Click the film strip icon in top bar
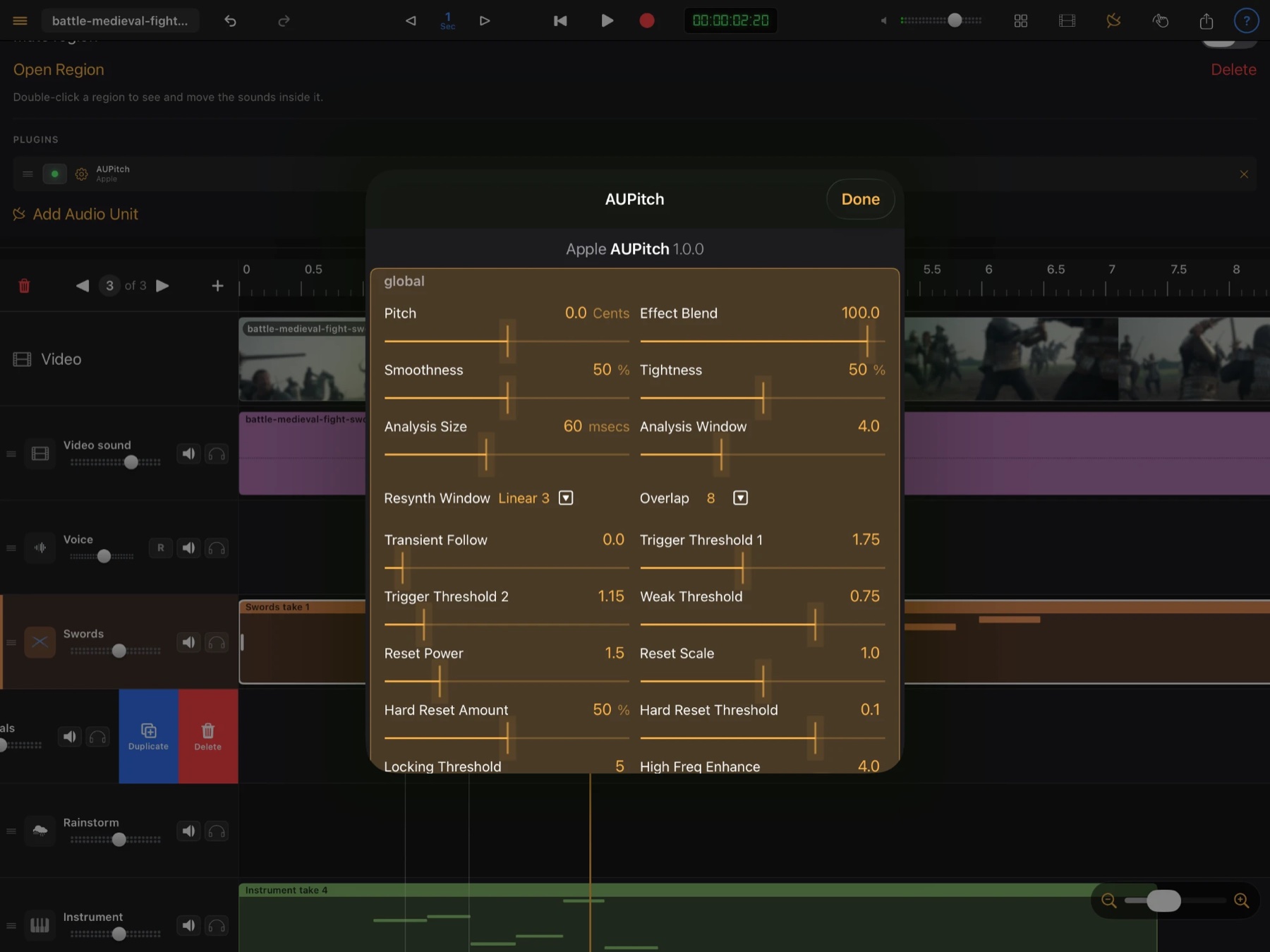Image resolution: width=1270 pixels, height=952 pixels. coord(1068,20)
